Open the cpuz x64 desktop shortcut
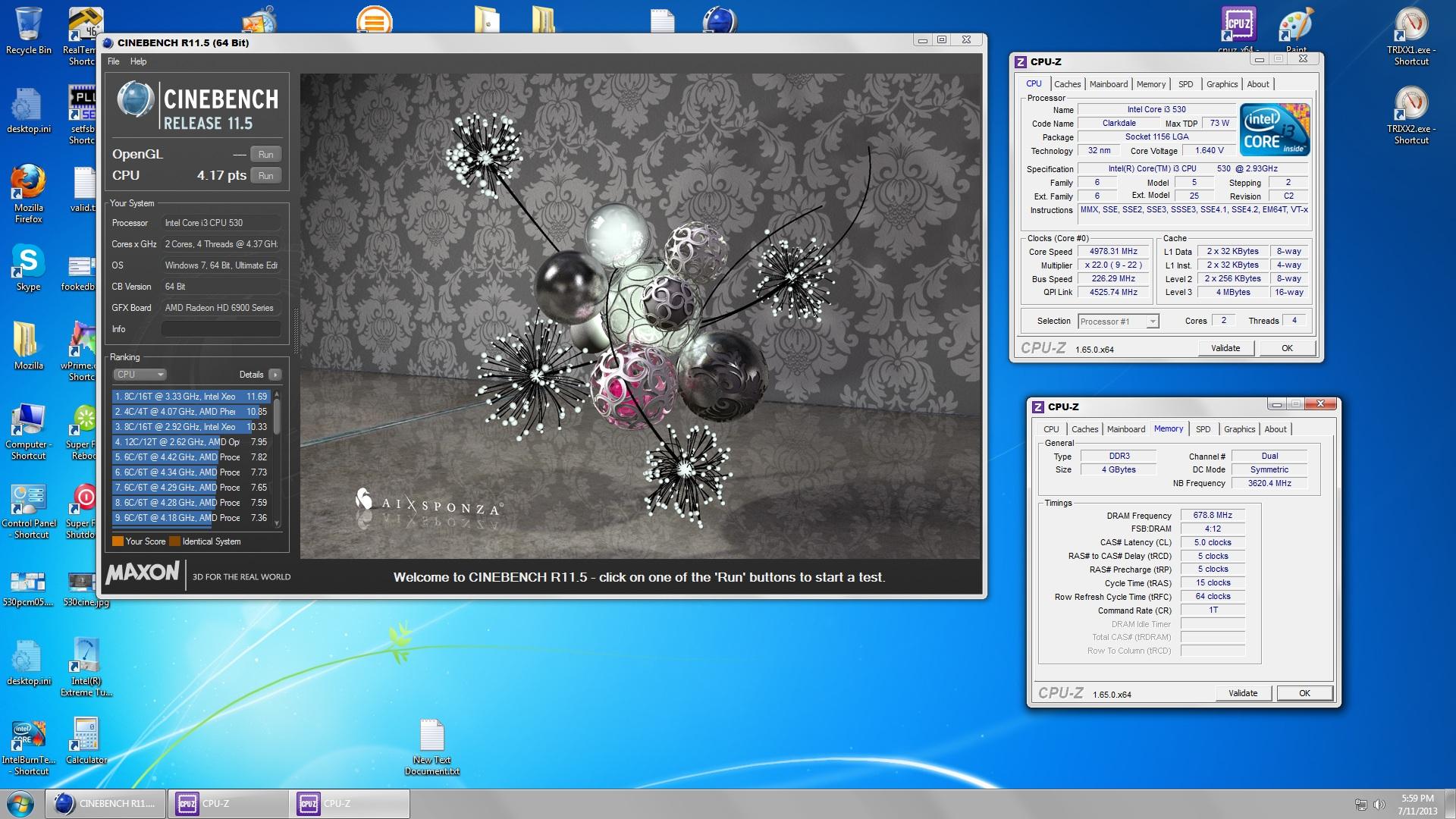 coord(1238,30)
